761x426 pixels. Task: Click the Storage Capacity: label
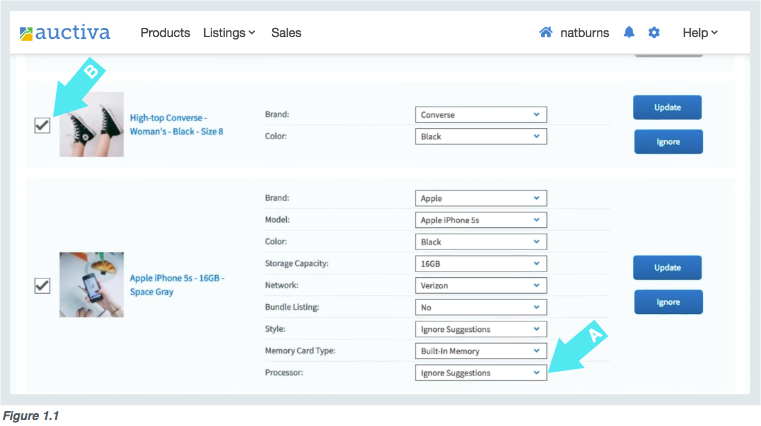(x=297, y=263)
